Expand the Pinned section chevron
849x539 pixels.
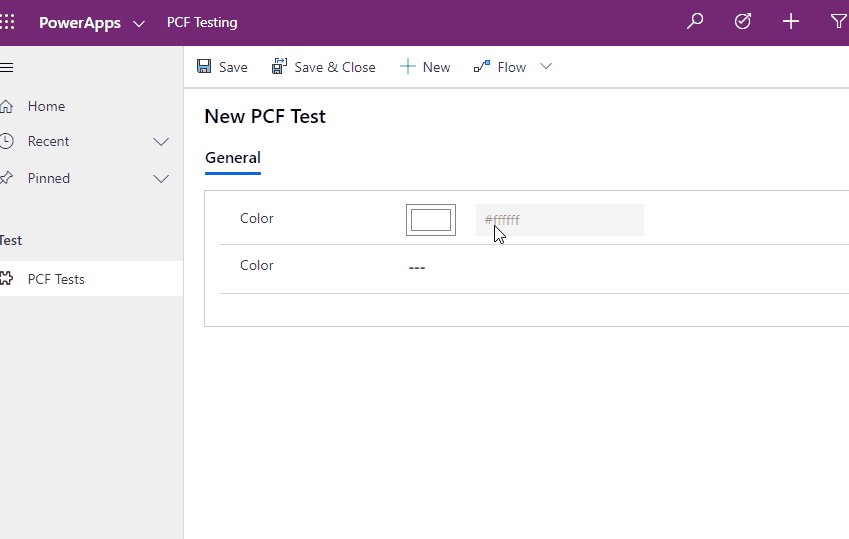tap(161, 179)
